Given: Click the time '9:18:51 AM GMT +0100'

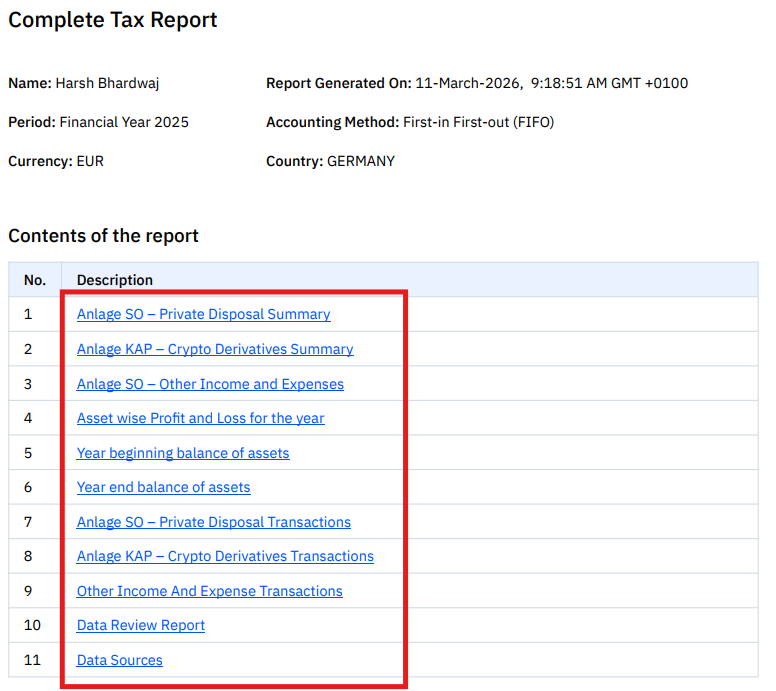Looking at the screenshot, I should (609, 83).
